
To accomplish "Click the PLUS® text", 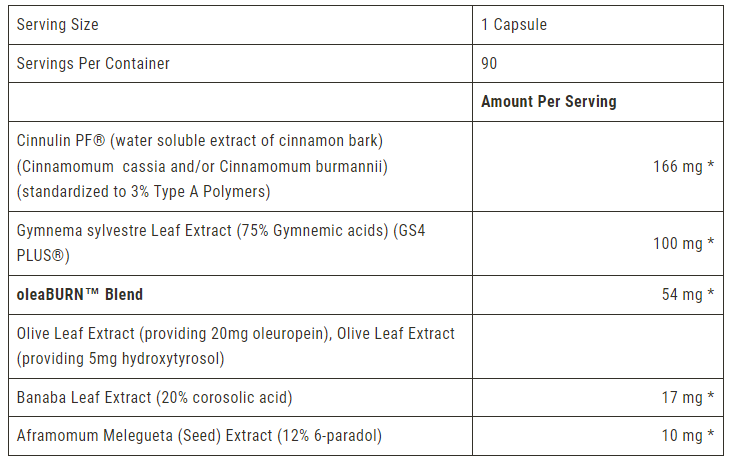I will click(43, 256).
